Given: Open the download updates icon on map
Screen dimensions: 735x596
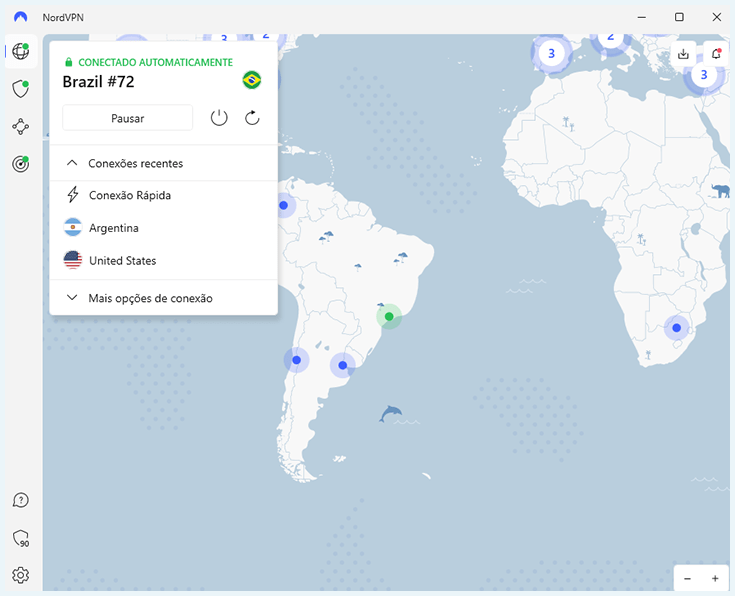Looking at the screenshot, I should [683, 54].
